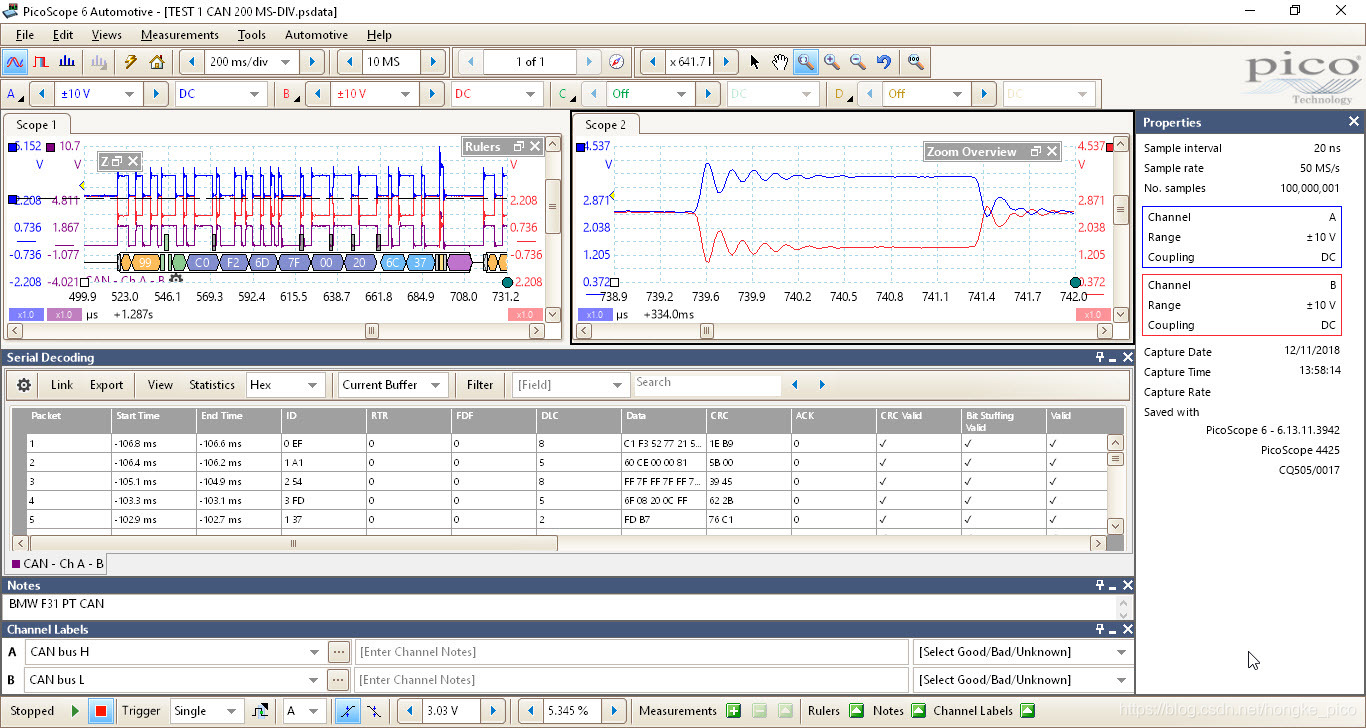Image resolution: width=1366 pixels, height=728 pixels.
Task: Increase trigger threshold 3.03 V arrow
Action: (493, 711)
